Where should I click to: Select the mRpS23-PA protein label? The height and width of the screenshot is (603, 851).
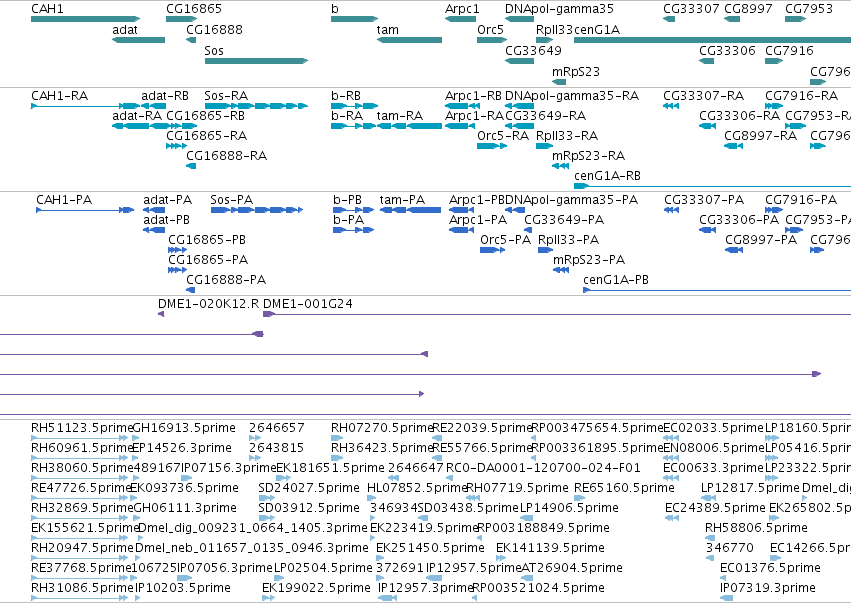589,260
